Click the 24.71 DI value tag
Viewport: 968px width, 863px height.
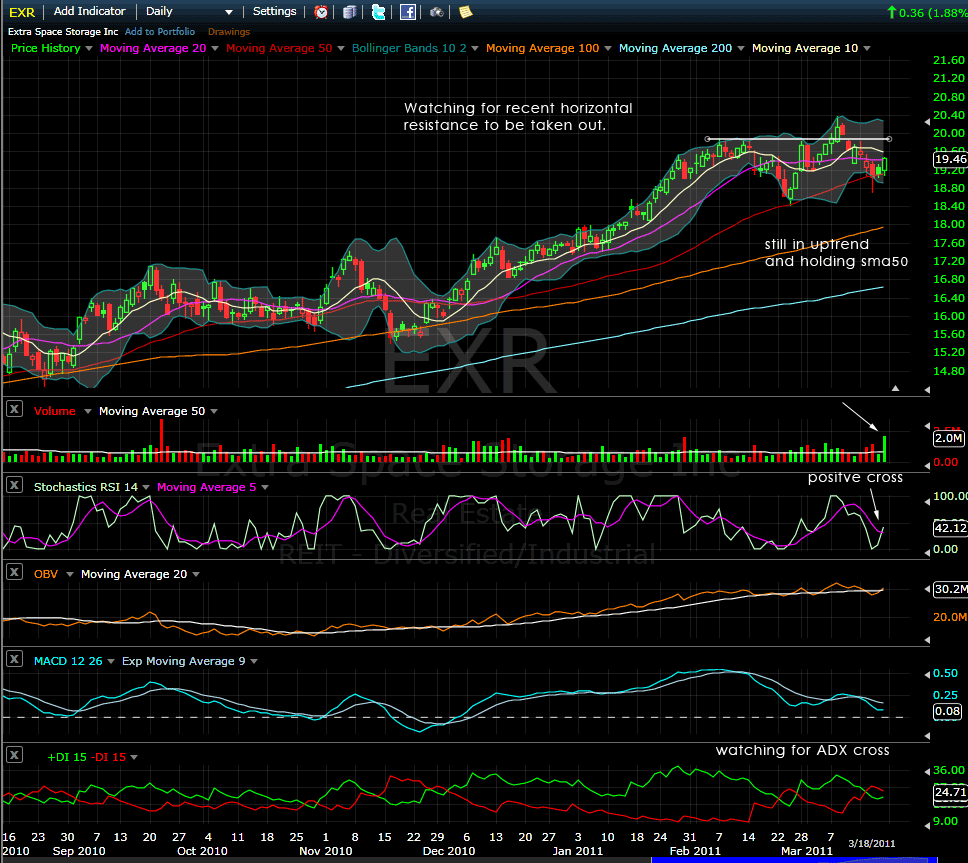pos(950,792)
